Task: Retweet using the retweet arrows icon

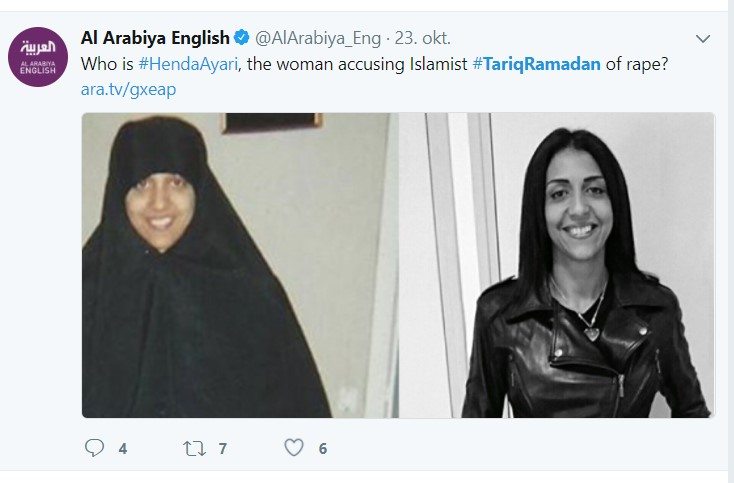Action: (x=194, y=448)
